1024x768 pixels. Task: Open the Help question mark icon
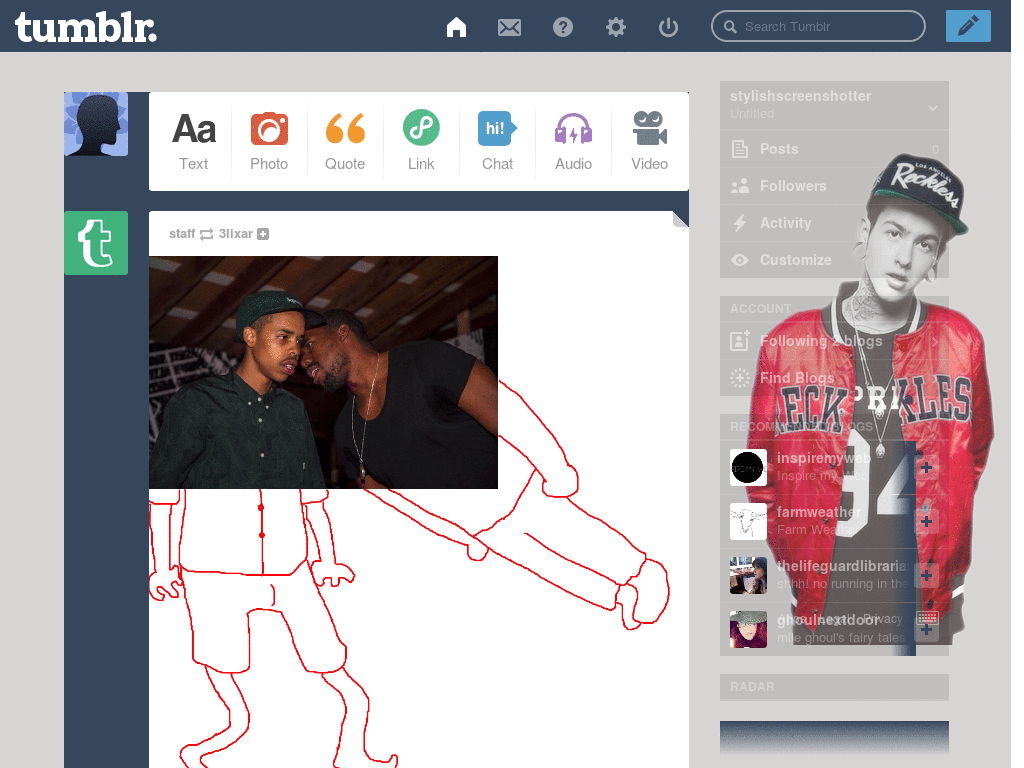point(562,27)
